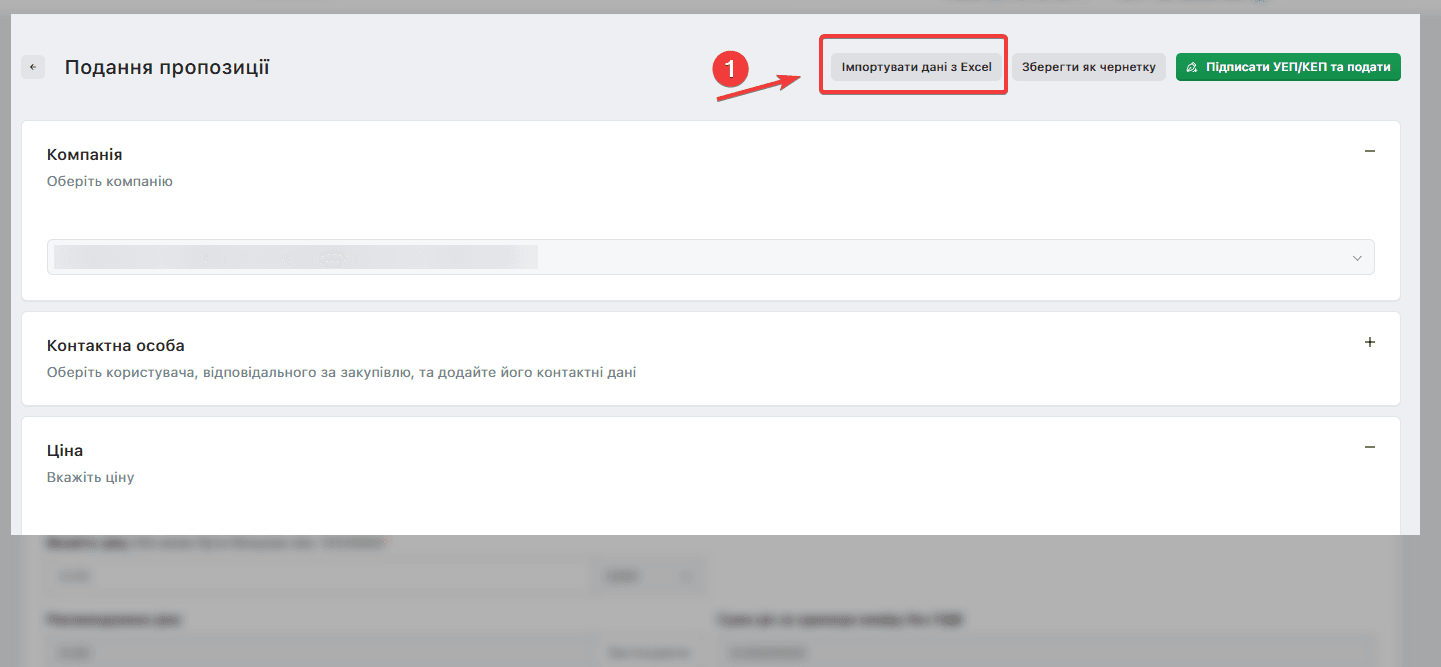This screenshot has width=1441, height=667.
Task: Click the Імпортувати дані з Excel button
Action: coord(916,67)
